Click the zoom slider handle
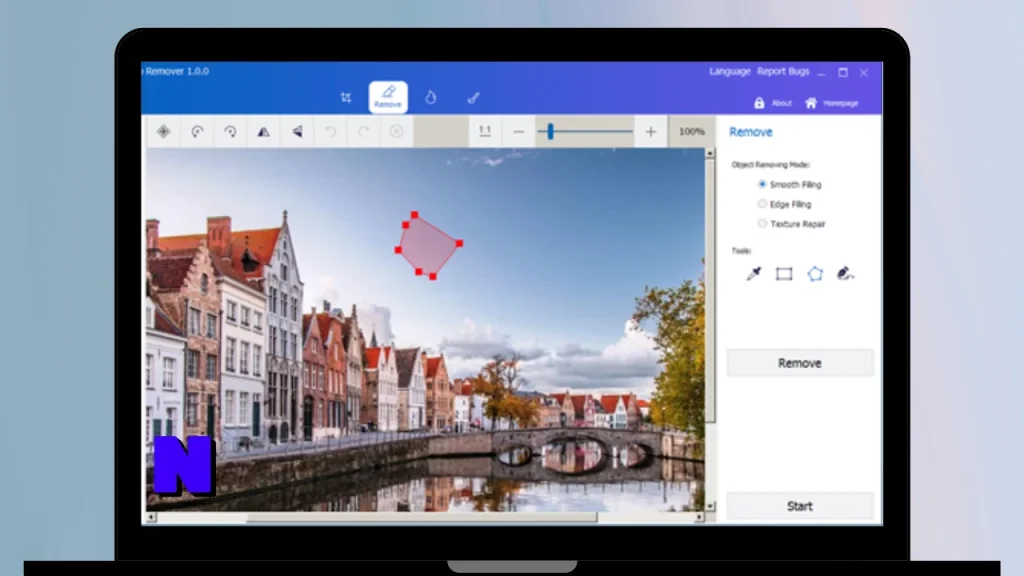Viewport: 1024px width, 576px height. click(551, 131)
